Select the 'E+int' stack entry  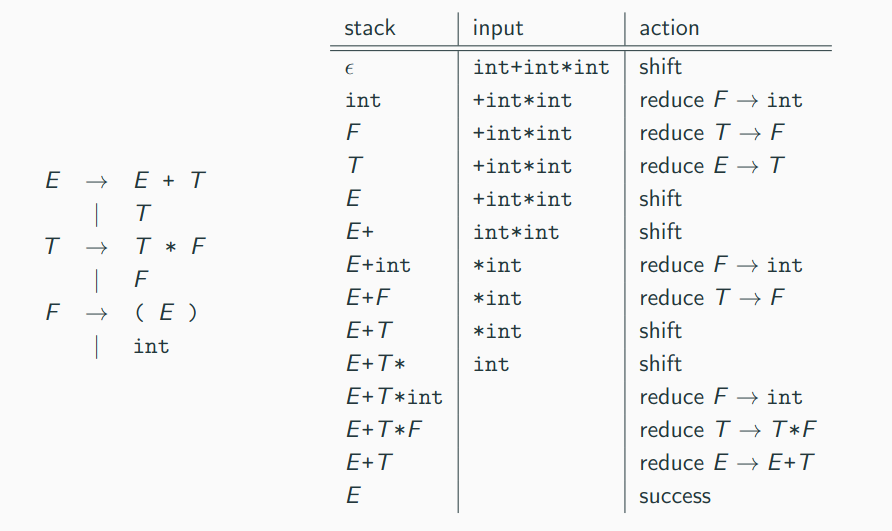[378, 265]
